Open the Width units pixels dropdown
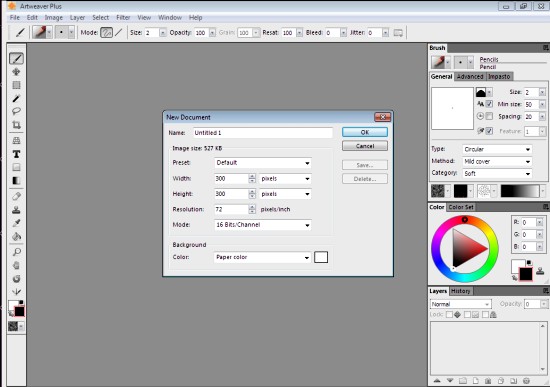Image resolution: width=550 pixels, height=387 pixels. click(x=285, y=179)
